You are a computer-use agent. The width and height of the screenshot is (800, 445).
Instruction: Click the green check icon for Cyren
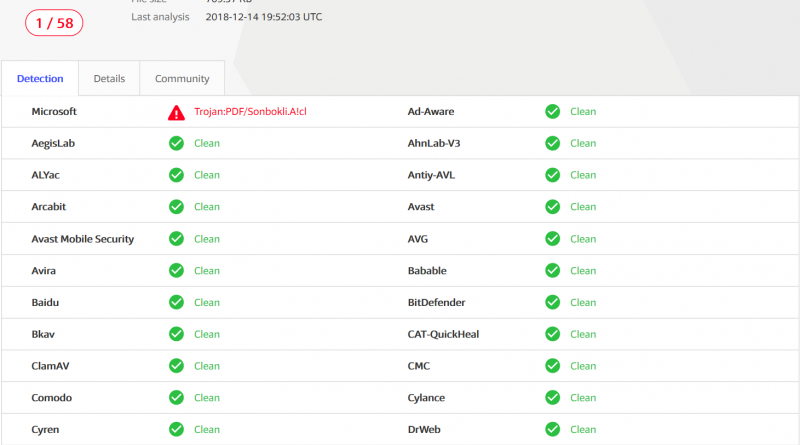click(177, 429)
